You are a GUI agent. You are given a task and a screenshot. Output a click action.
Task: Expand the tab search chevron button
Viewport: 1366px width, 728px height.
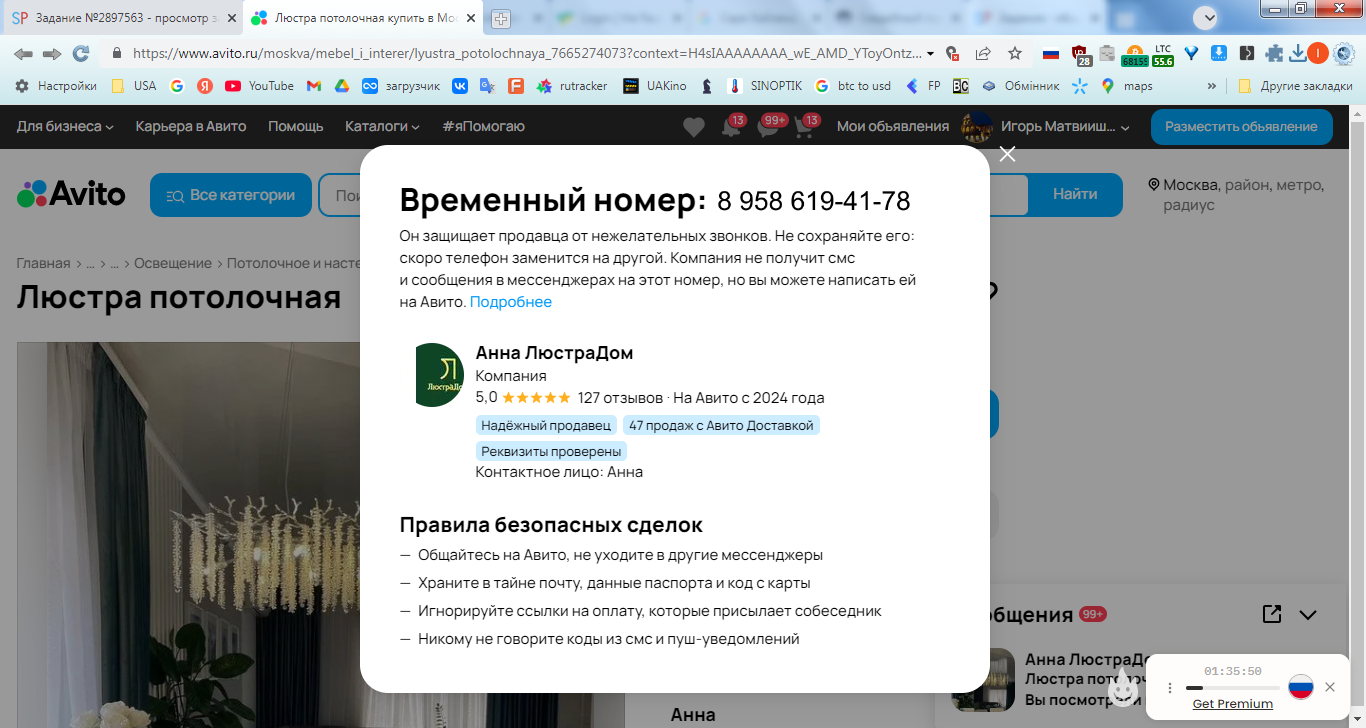(1206, 17)
